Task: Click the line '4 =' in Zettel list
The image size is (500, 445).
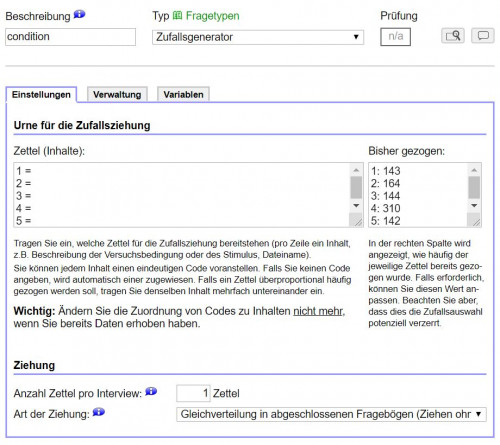Action: coord(24,208)
